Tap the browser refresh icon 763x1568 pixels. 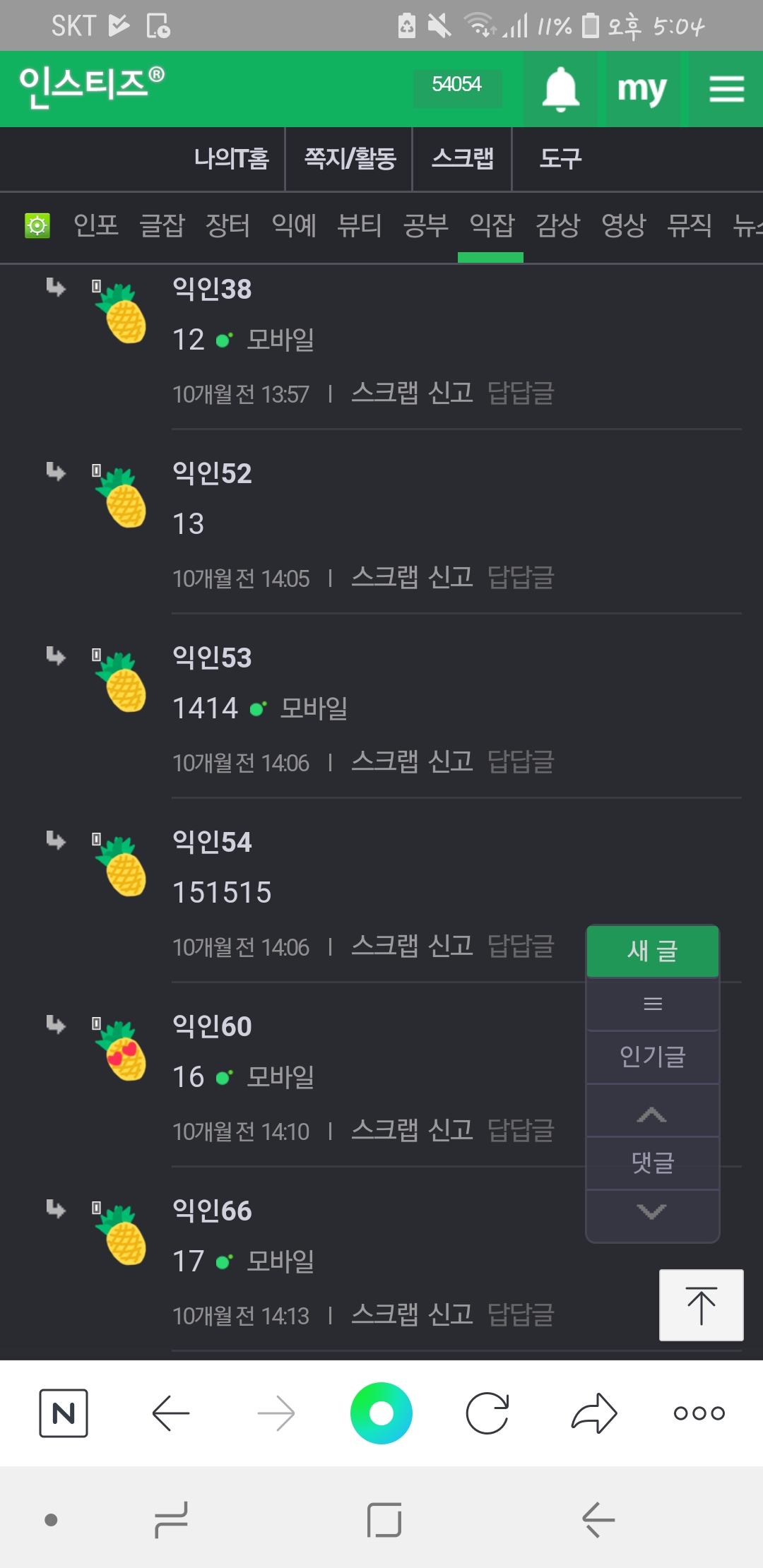click(x=487, y=1413)
